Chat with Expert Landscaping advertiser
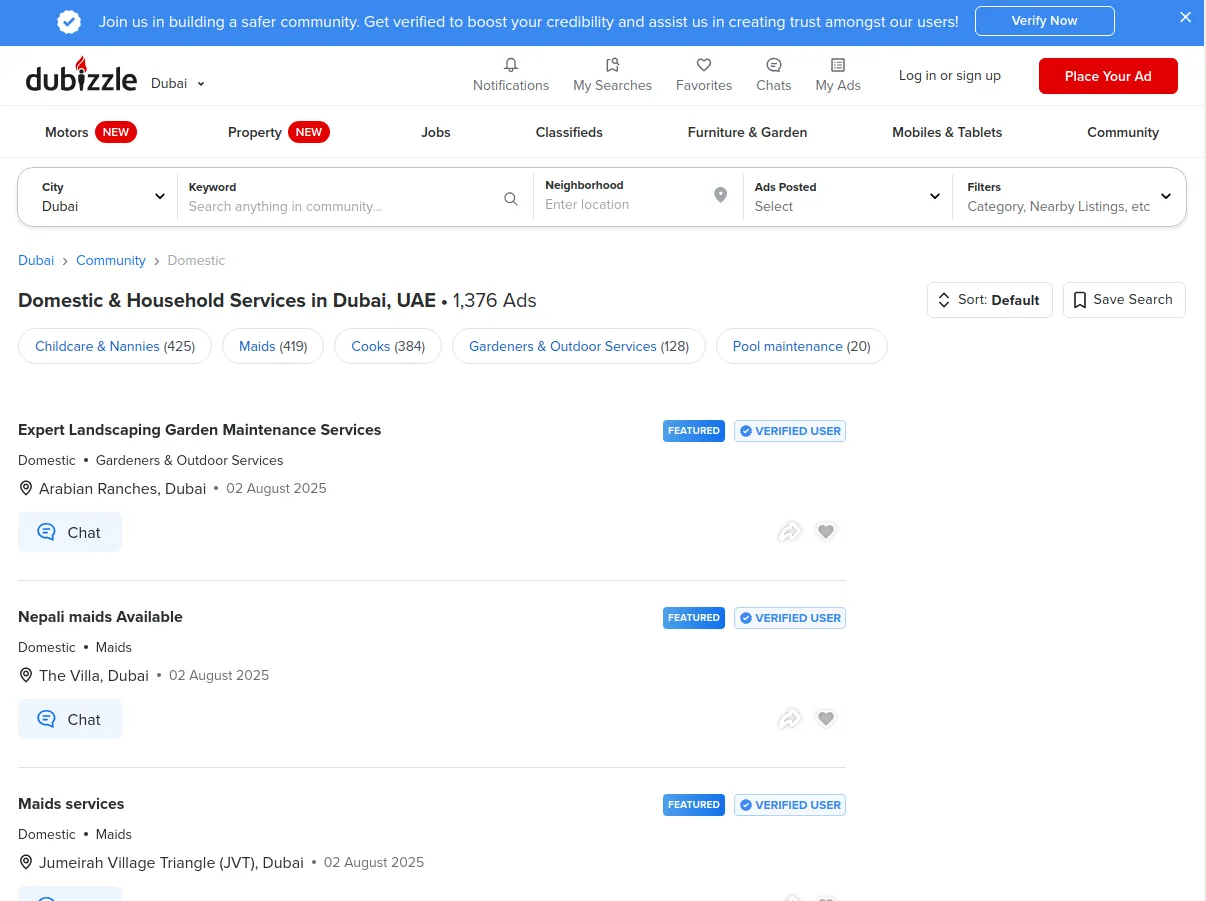The height and width of the screenshot is (901, 1206). [70, 532]
